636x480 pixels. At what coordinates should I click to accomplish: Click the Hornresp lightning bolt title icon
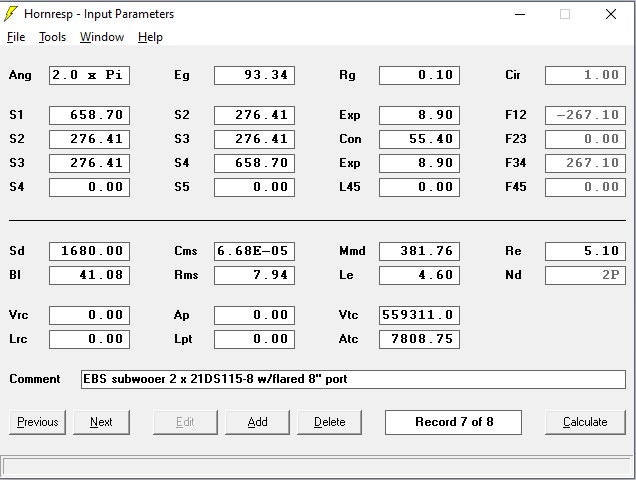[11, 14]
